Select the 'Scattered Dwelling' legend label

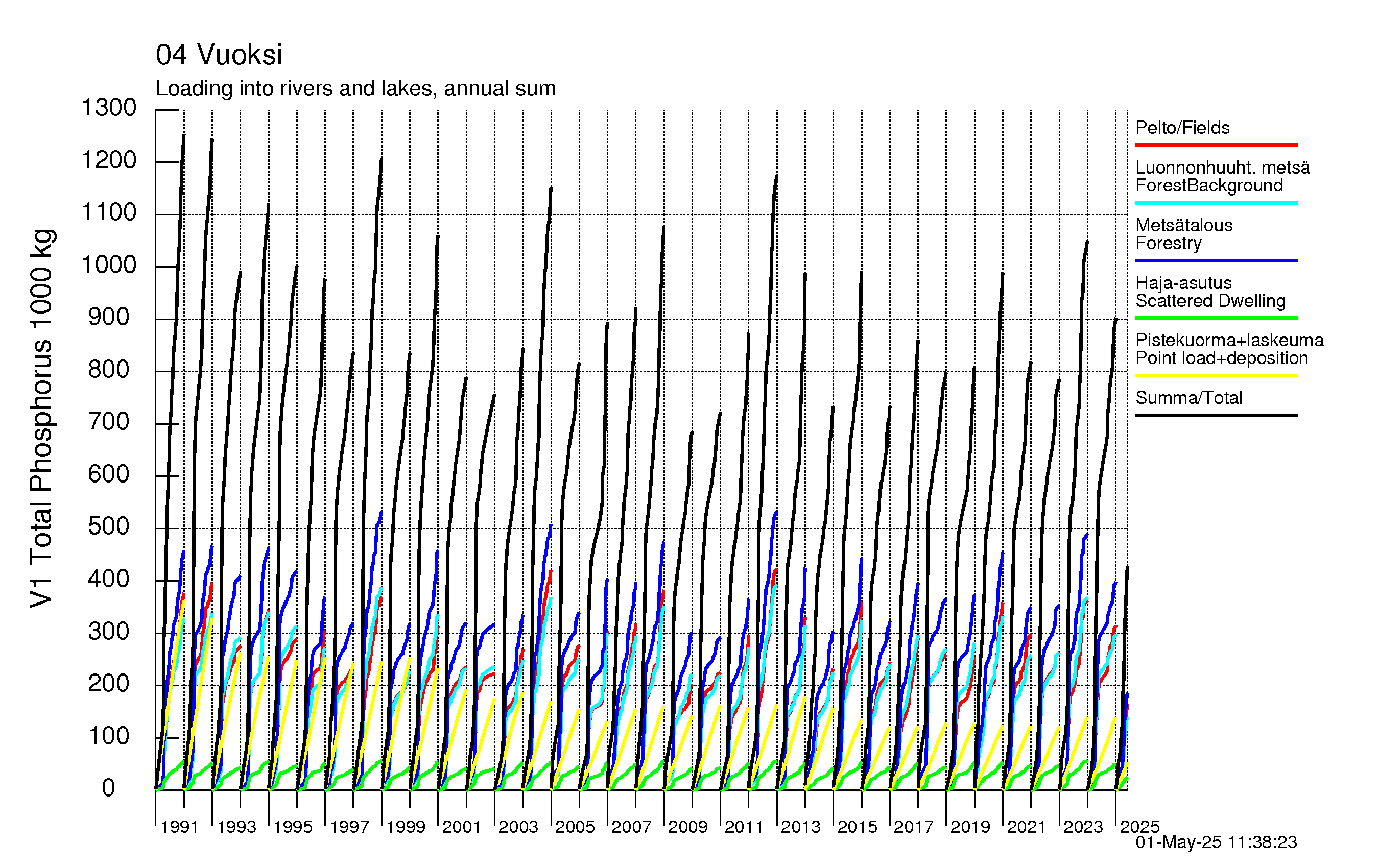pos(1210,301)
